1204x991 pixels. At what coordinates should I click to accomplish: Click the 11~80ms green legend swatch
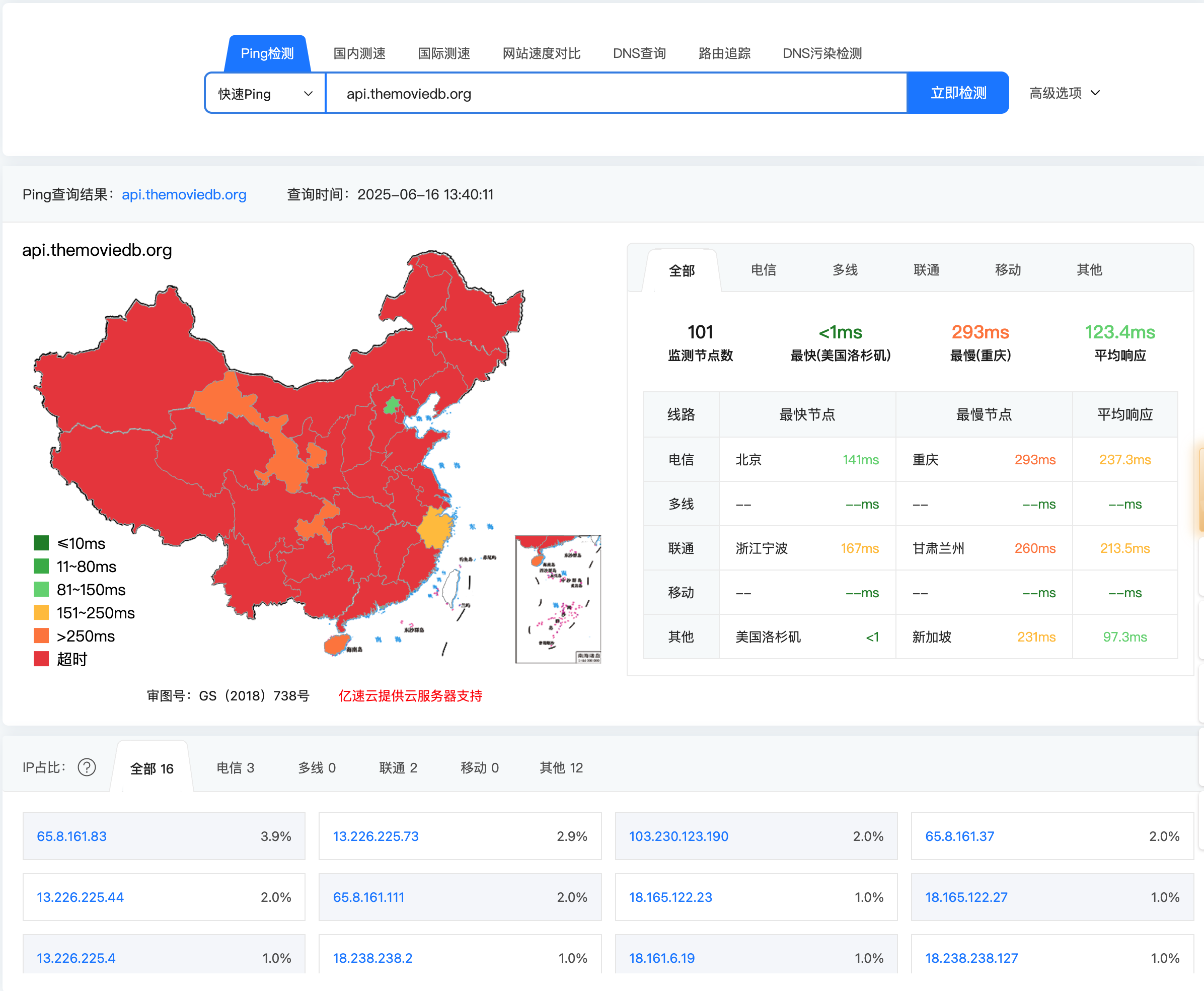pyautogui.click(x=41, y=567)
